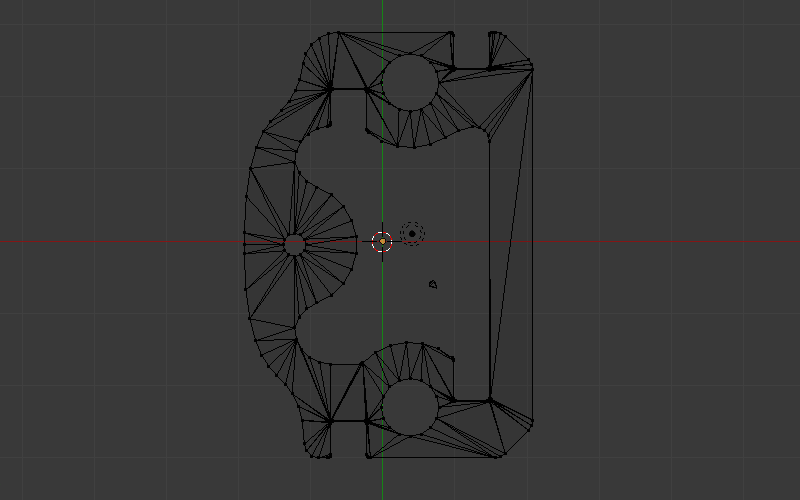Select the lamp object with dashed rings
This screenshot has width=800, height=500.
(x=412, y=234)
